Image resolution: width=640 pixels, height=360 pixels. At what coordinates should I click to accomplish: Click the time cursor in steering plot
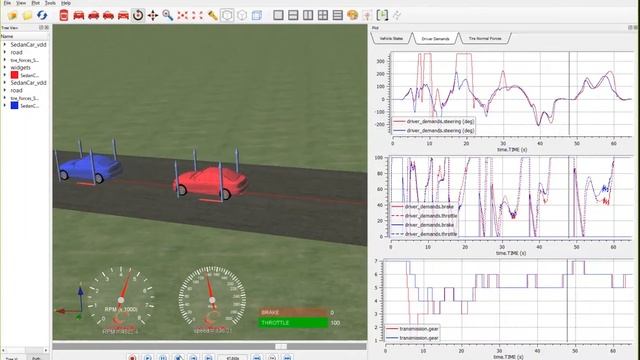569,94
